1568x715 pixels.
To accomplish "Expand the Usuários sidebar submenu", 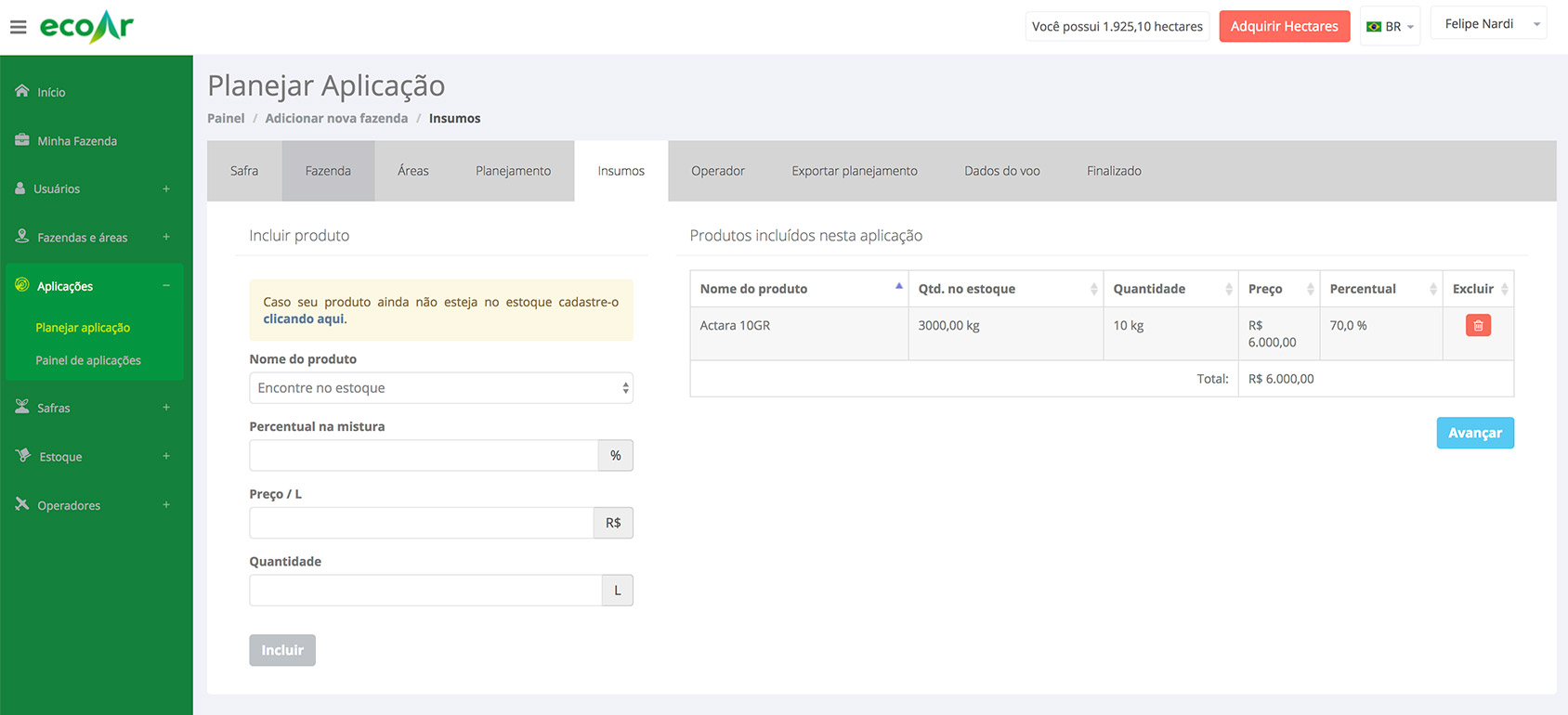I will (166, 188).
